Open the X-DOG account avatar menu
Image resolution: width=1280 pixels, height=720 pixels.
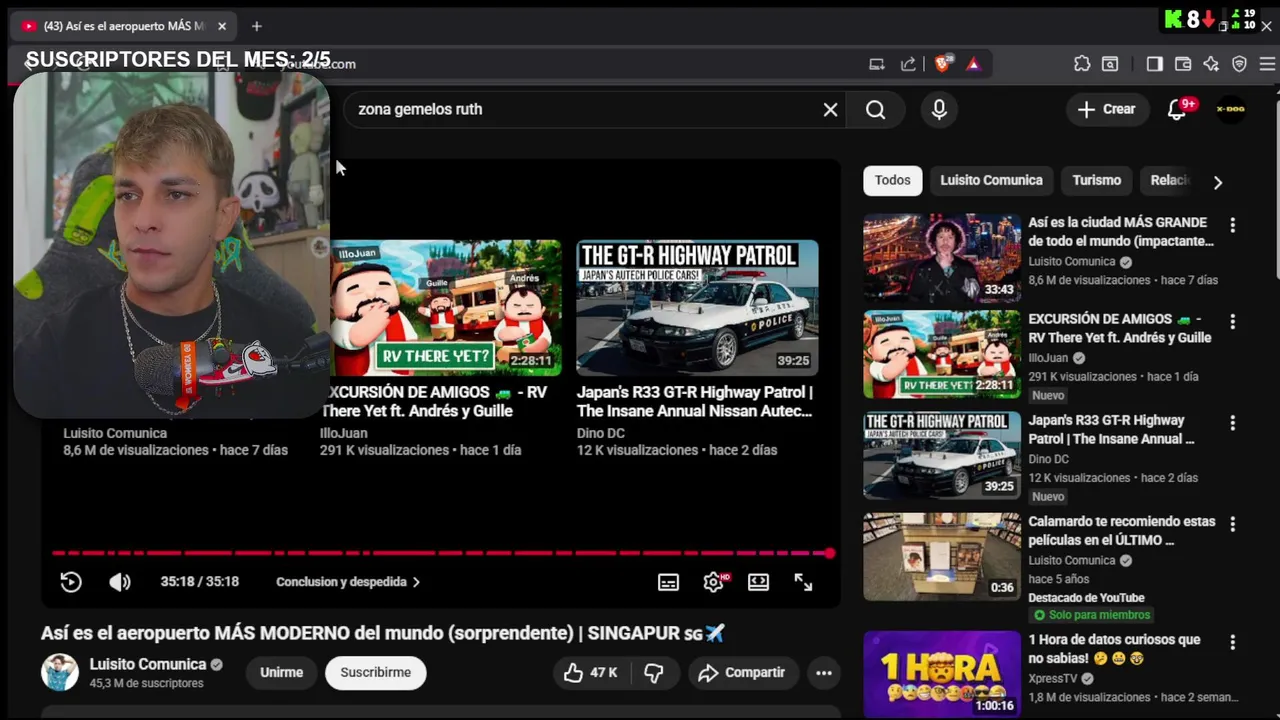(x=1231, y=110)
